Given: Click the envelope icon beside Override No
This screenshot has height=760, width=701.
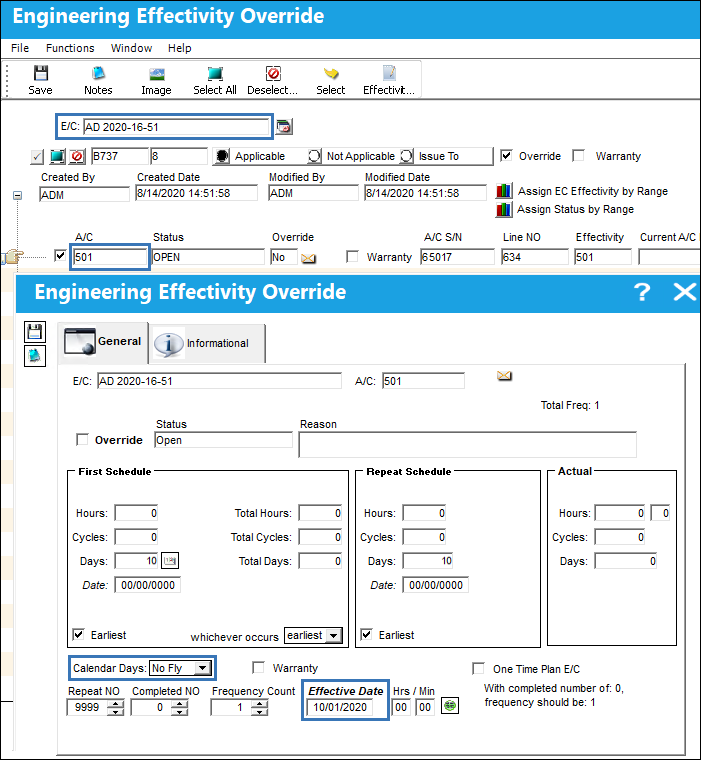Looking at the screenshot, I should point(308,258).
